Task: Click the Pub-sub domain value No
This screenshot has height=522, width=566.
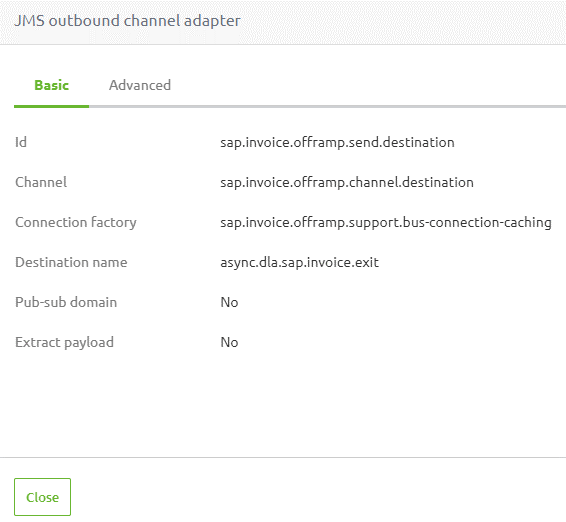Action: [229, 303]
